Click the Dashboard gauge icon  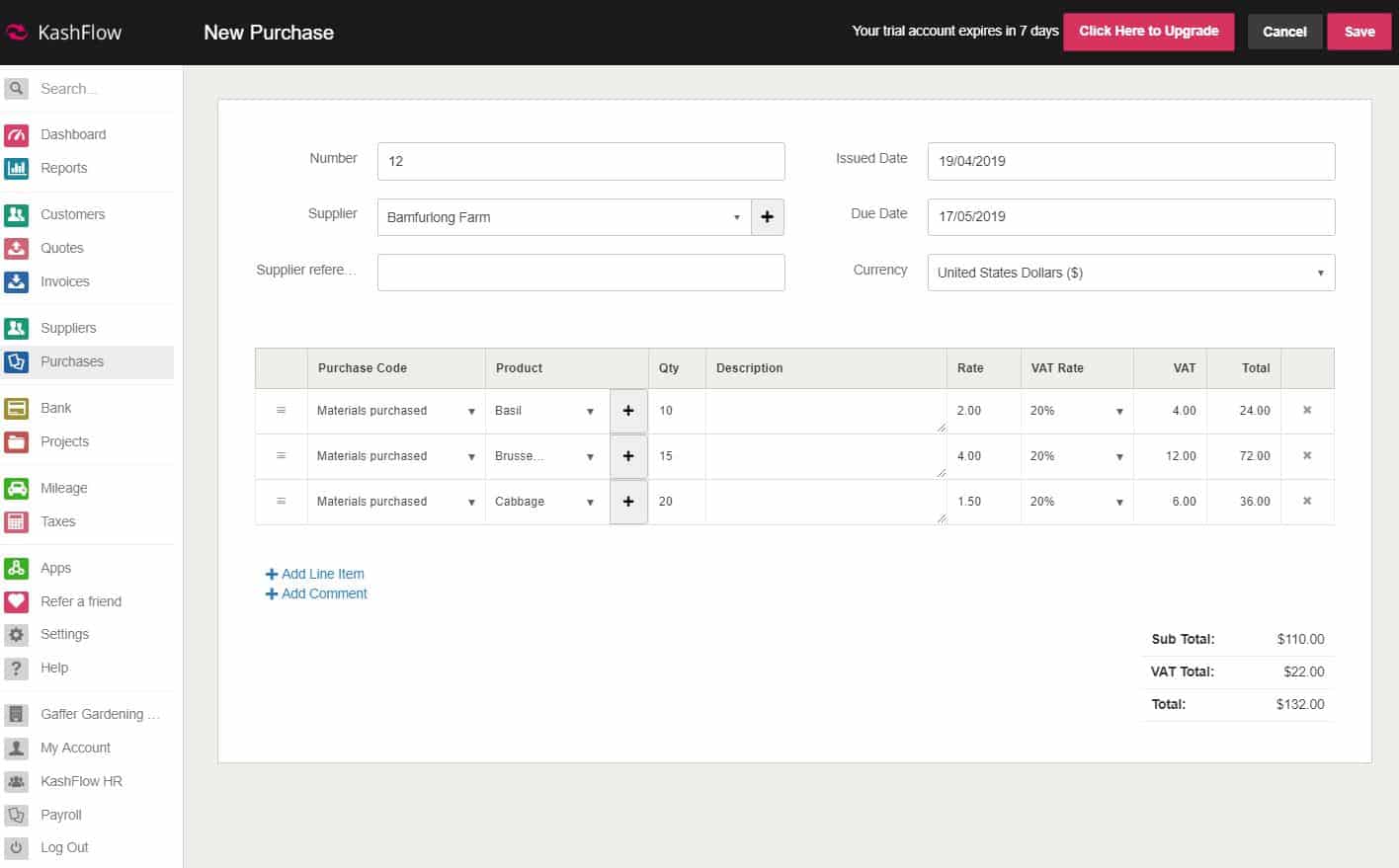click(x=16, y=134)
